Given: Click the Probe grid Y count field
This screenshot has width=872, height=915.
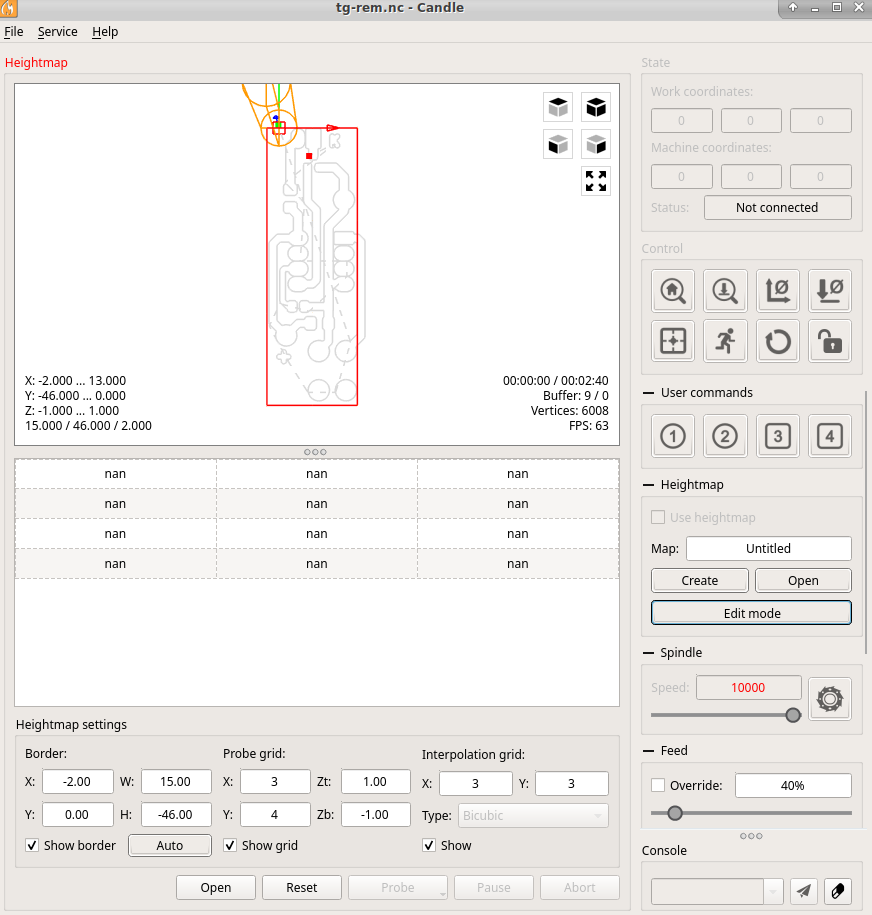Looking at the screenshot, I should 275,814.
